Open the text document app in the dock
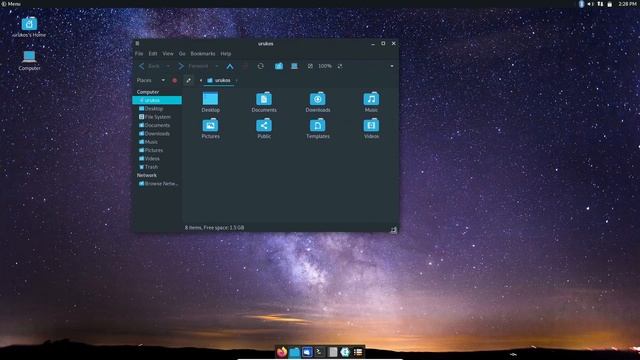640x360 pixels. (x=333, y=352)
